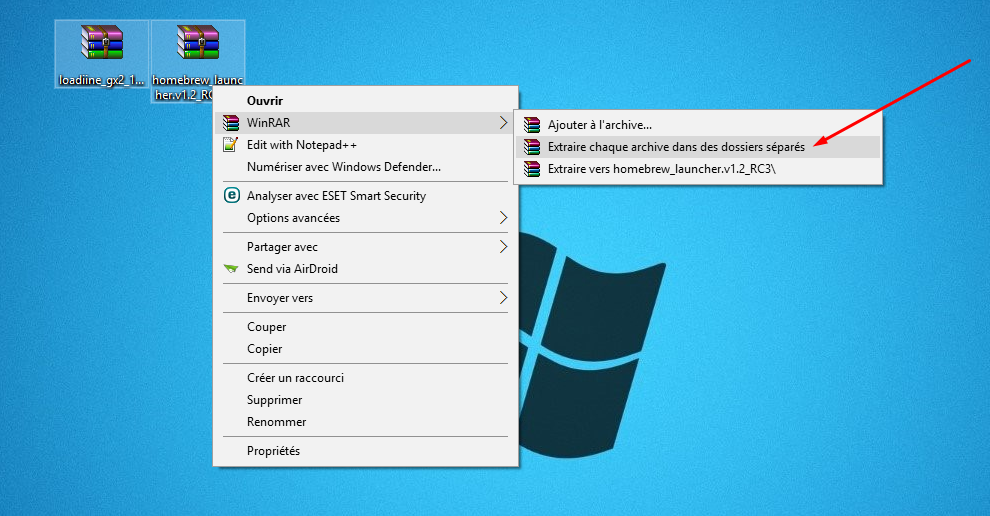Viewport: 990px width, 516px height.
Task: Select Send via AirDroid
Action: [x=365, y=268]
